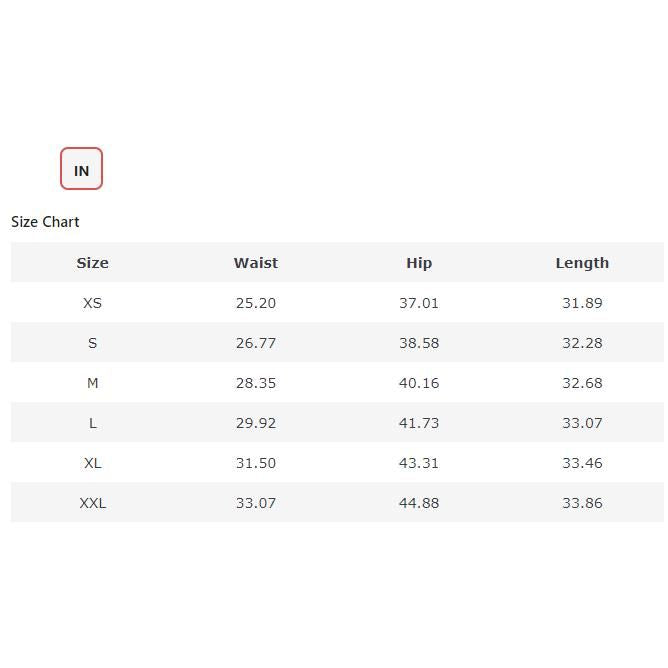Select the Waist column header
The width and height of the screenshot is (668, 668).
click(x=256, y=263)
